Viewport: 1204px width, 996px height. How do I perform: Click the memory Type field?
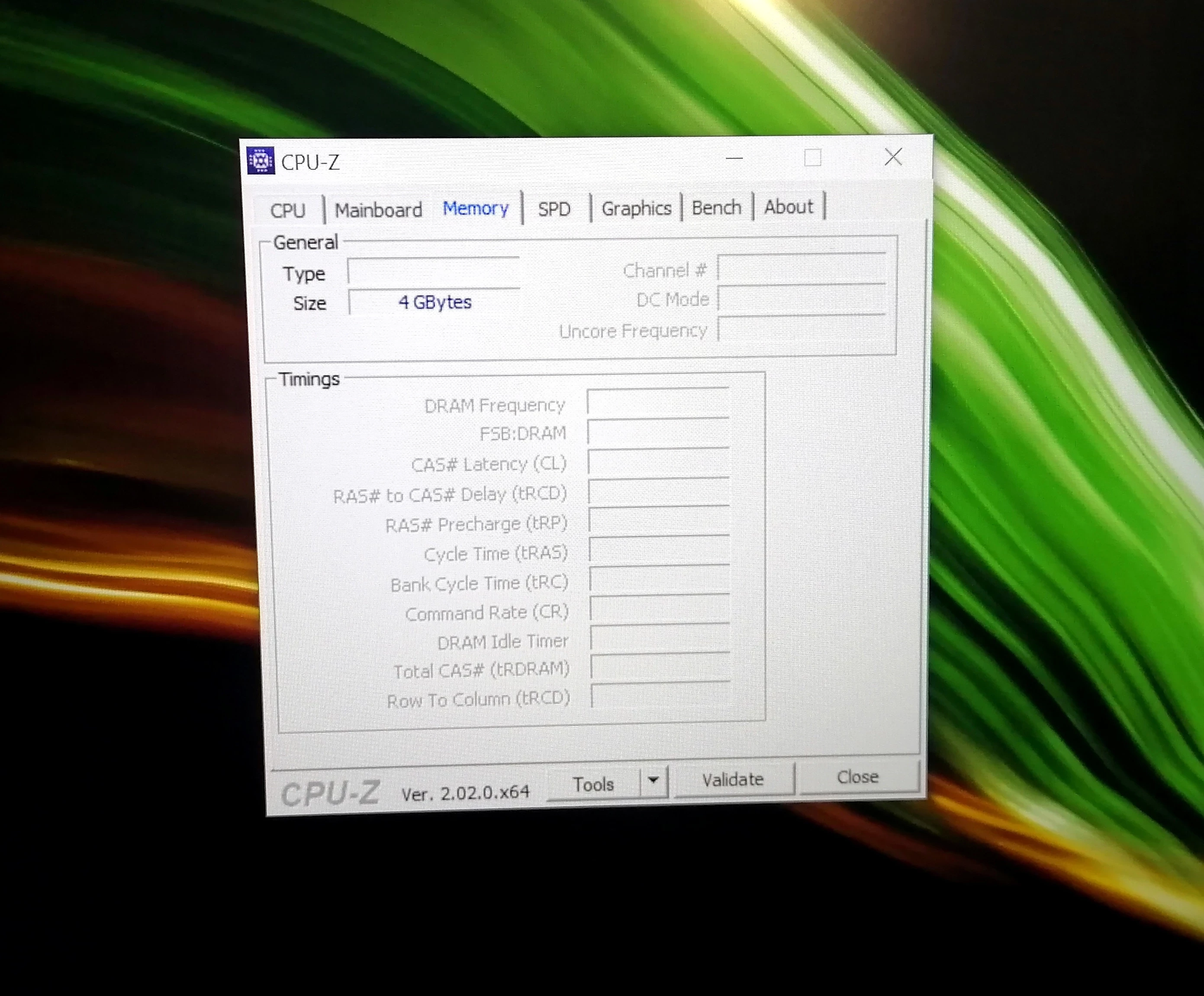(x=434, y=271)
